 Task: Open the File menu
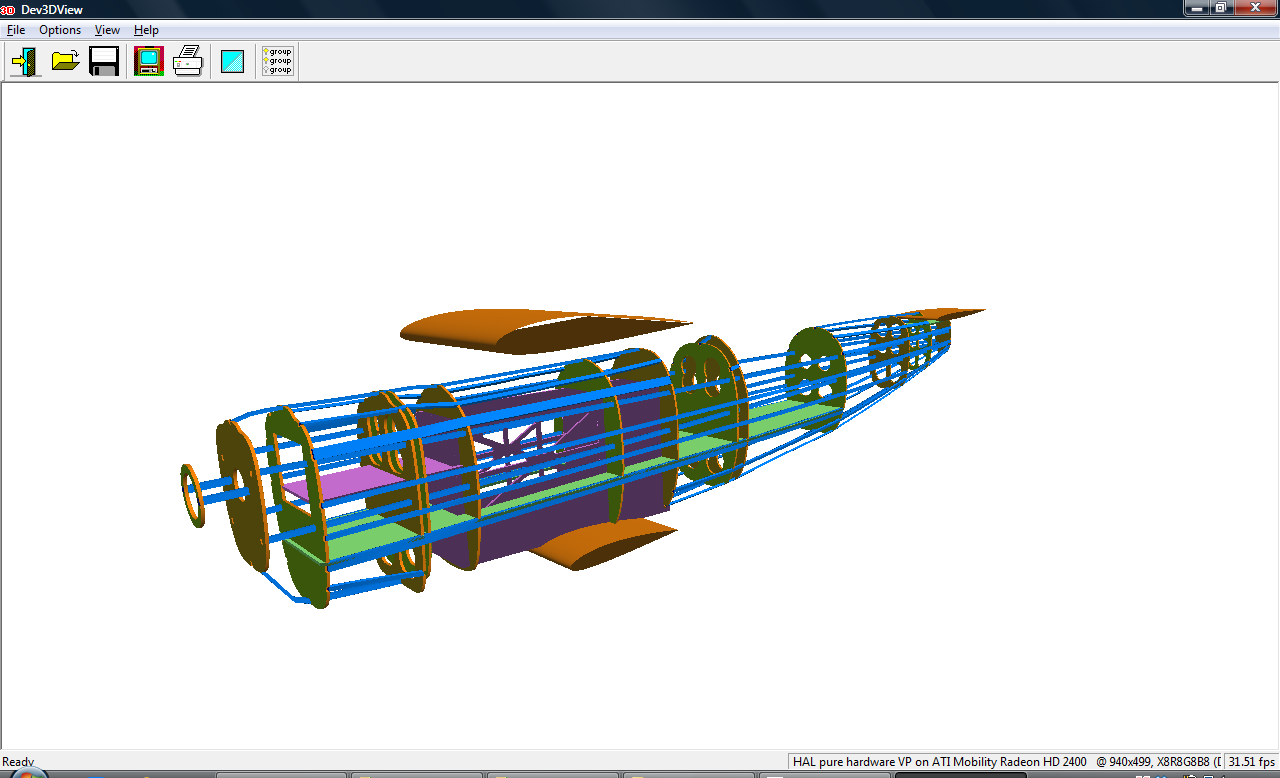pos(16,30)
